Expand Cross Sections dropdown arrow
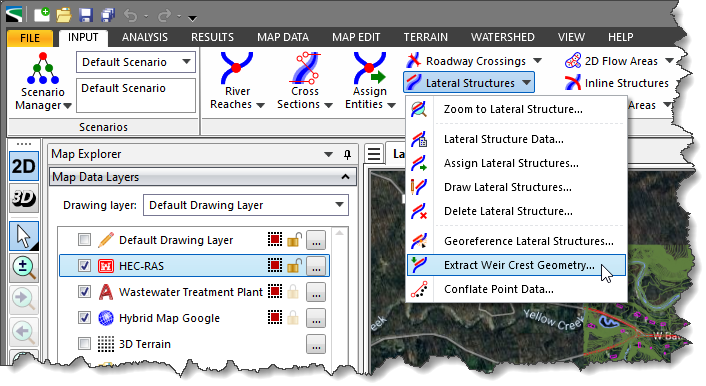The image size is (706, 386). tap(328, 105)
